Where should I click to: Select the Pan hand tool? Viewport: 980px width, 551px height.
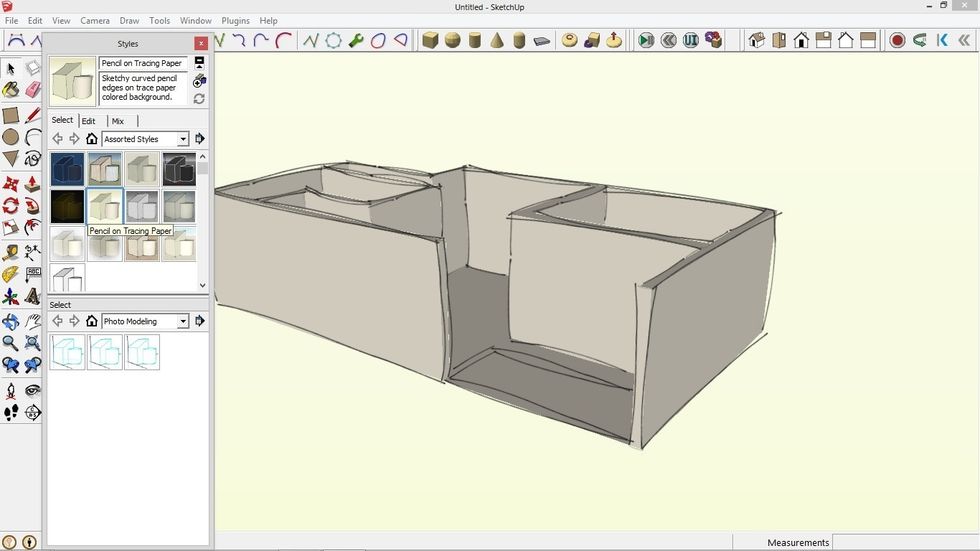pyautogui.click(x=32, y=322)
